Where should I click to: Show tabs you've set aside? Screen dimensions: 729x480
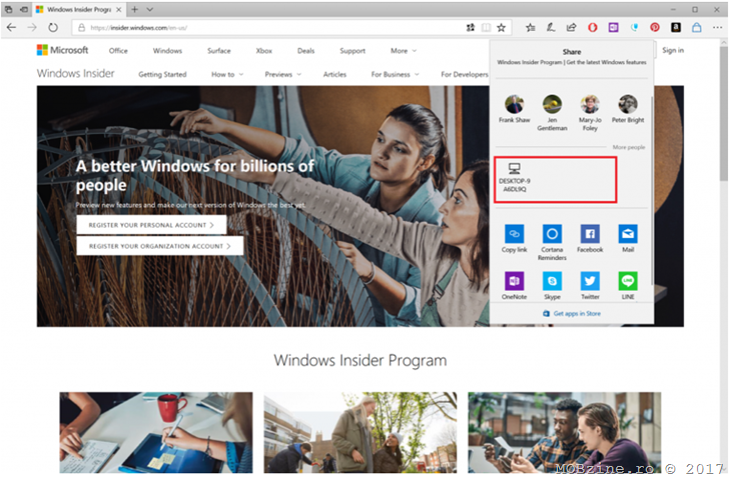click(x=8, y=9)
